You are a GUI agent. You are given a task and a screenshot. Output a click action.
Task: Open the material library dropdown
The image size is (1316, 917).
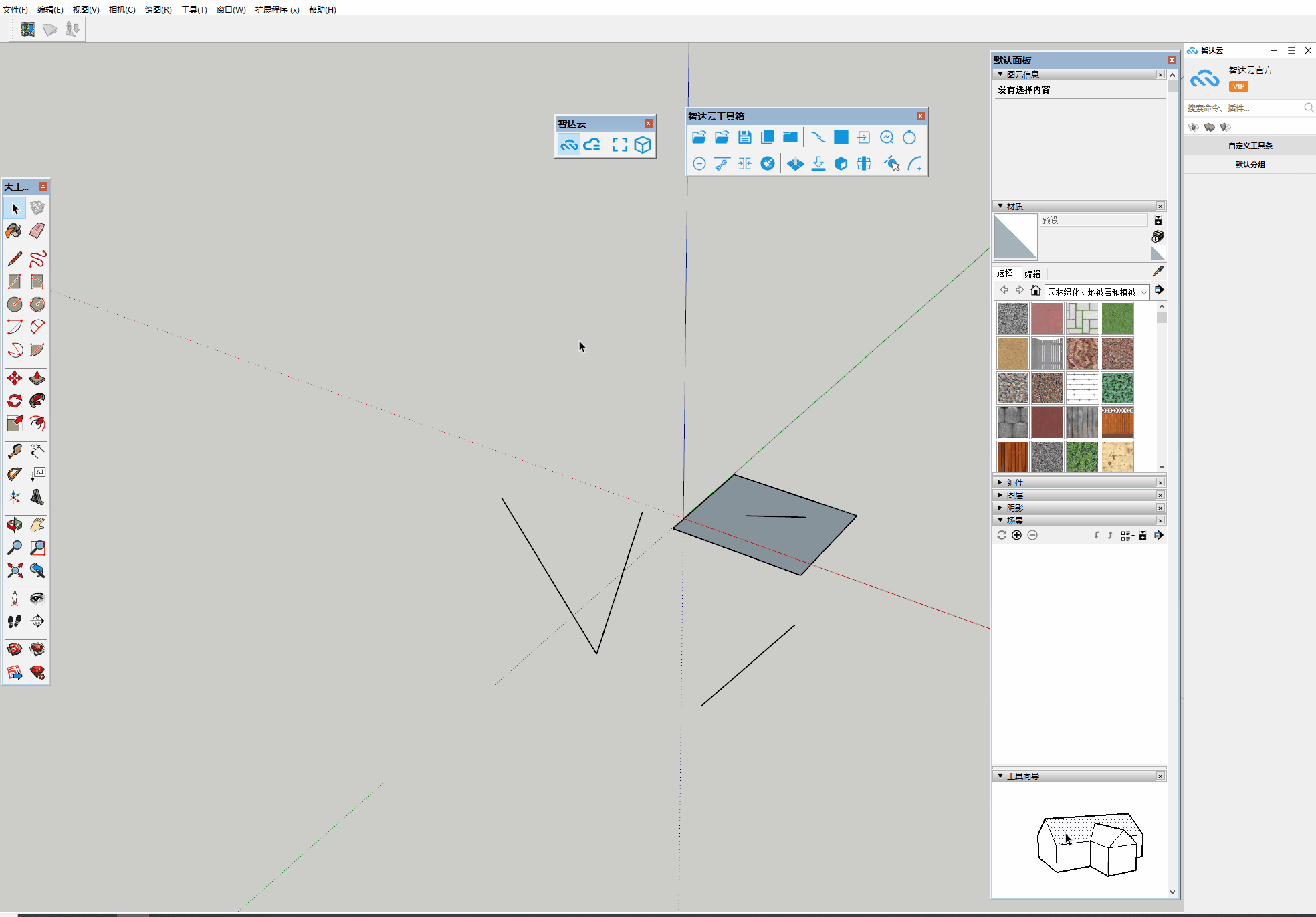tap(1144, 292)
